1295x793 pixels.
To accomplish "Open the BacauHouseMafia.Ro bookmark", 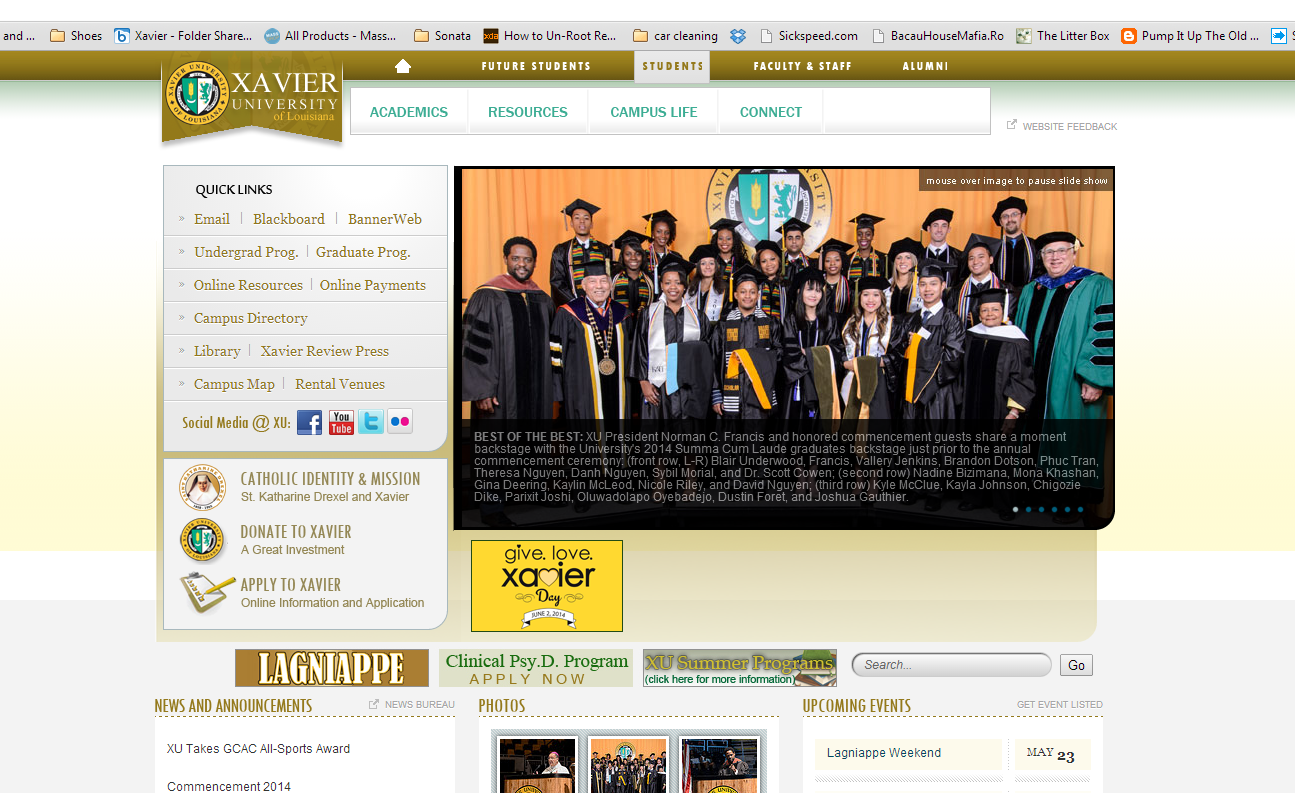I will point(938,35).
